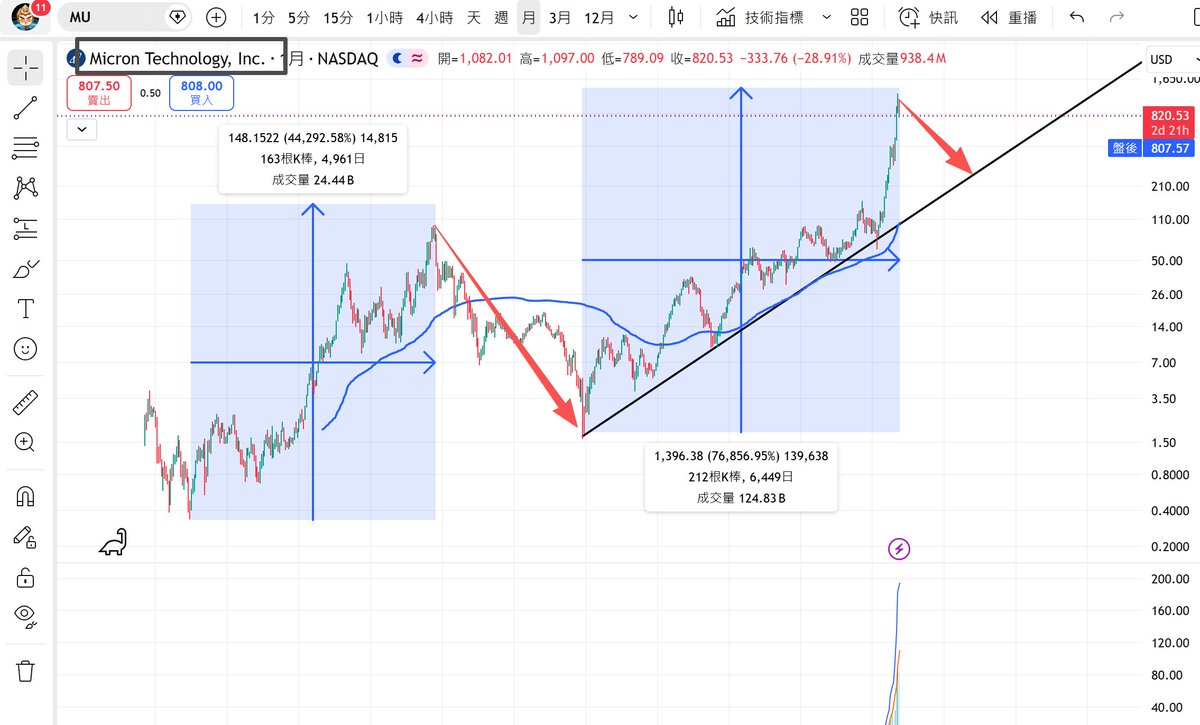This screenshot has width=1200, height=725.
Task: Click the NASDAQ exchange text in legend
Action: [349, 59]
